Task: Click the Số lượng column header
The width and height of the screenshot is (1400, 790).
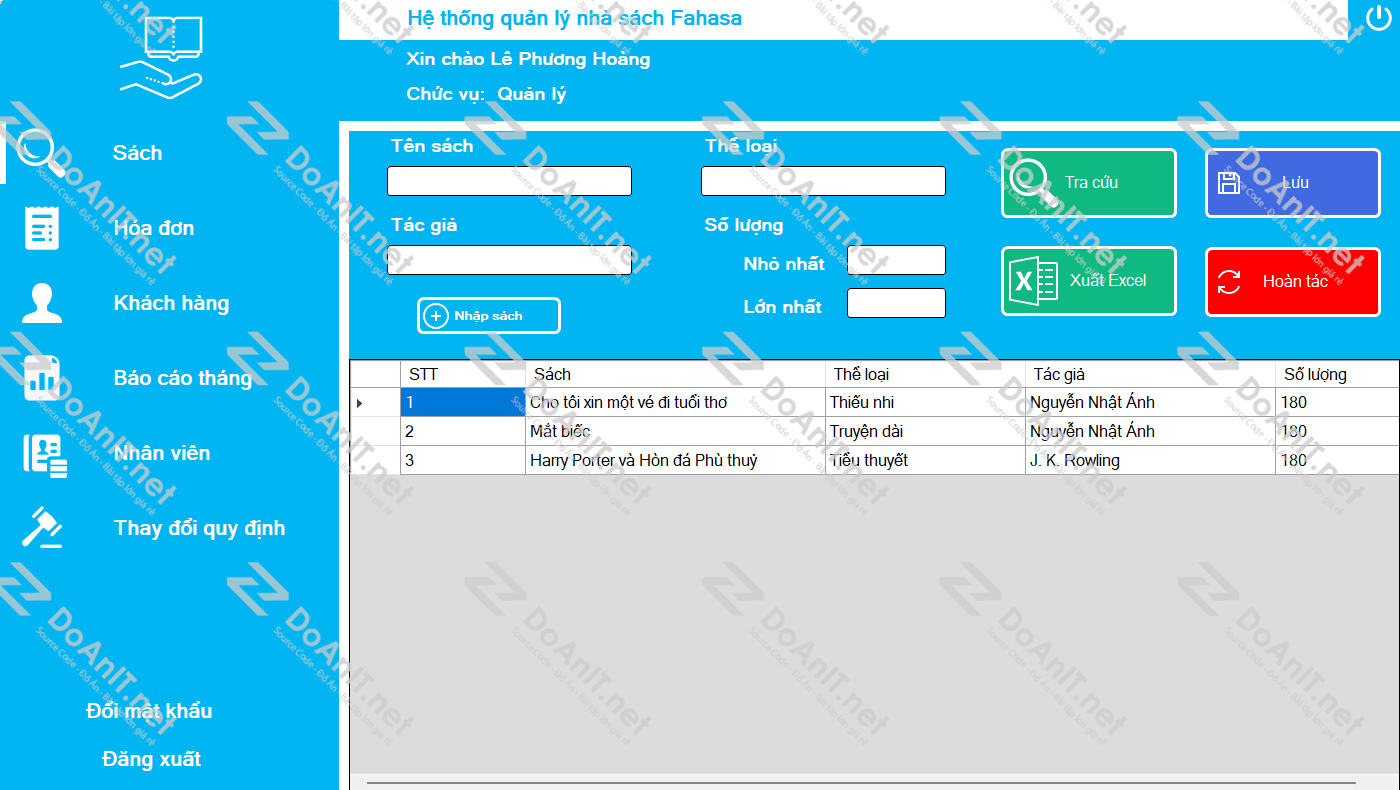Action: [1337, 374]
